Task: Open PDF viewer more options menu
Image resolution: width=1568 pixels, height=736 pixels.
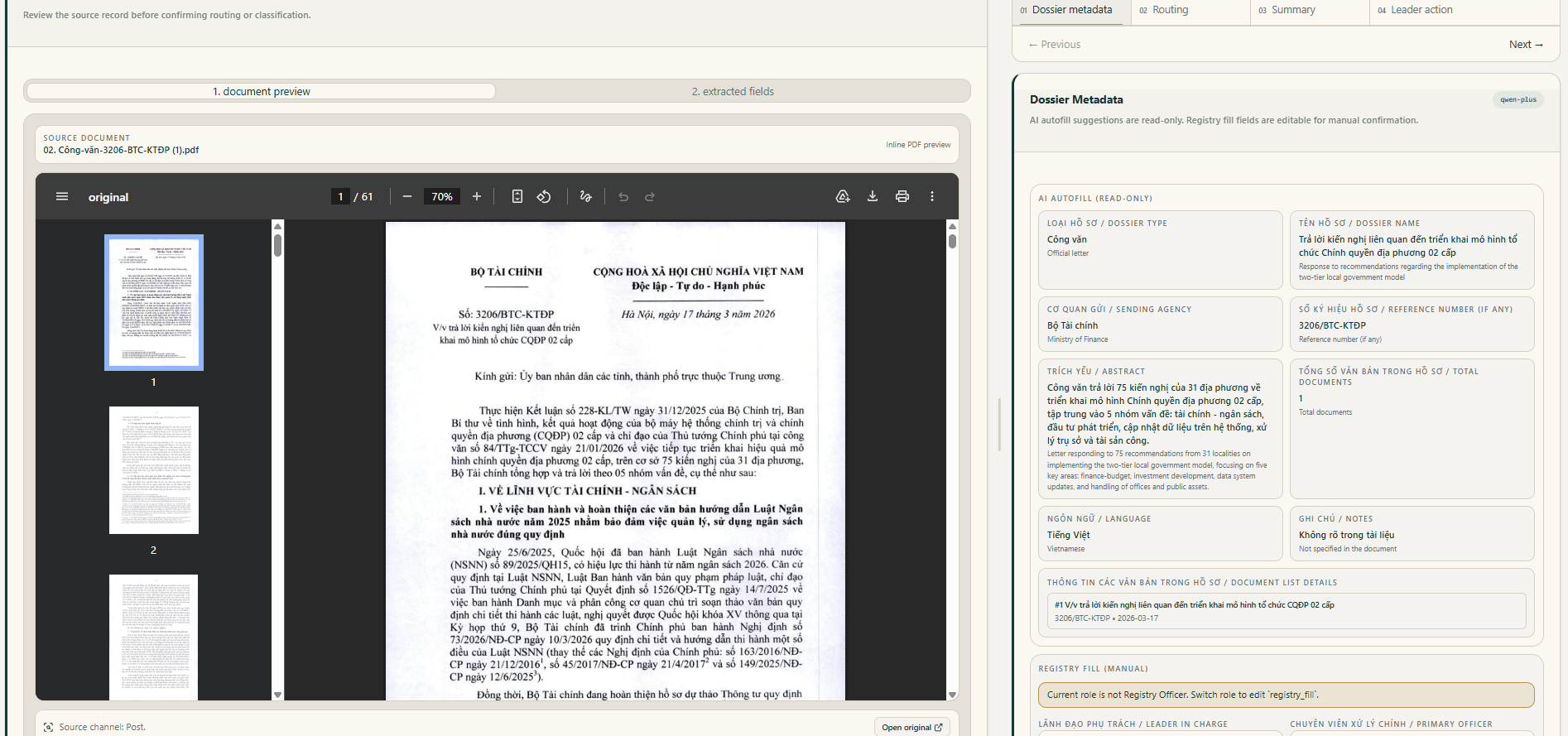Action: pyautogui.click(x=932, y=196)
